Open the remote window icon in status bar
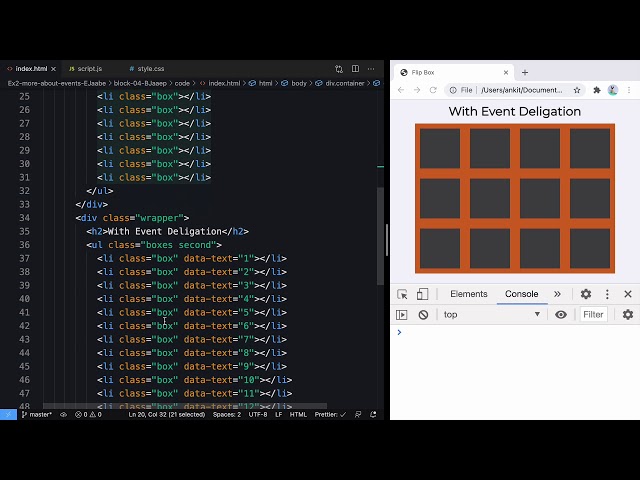This screenshot has width=640, height=480. 8,415
